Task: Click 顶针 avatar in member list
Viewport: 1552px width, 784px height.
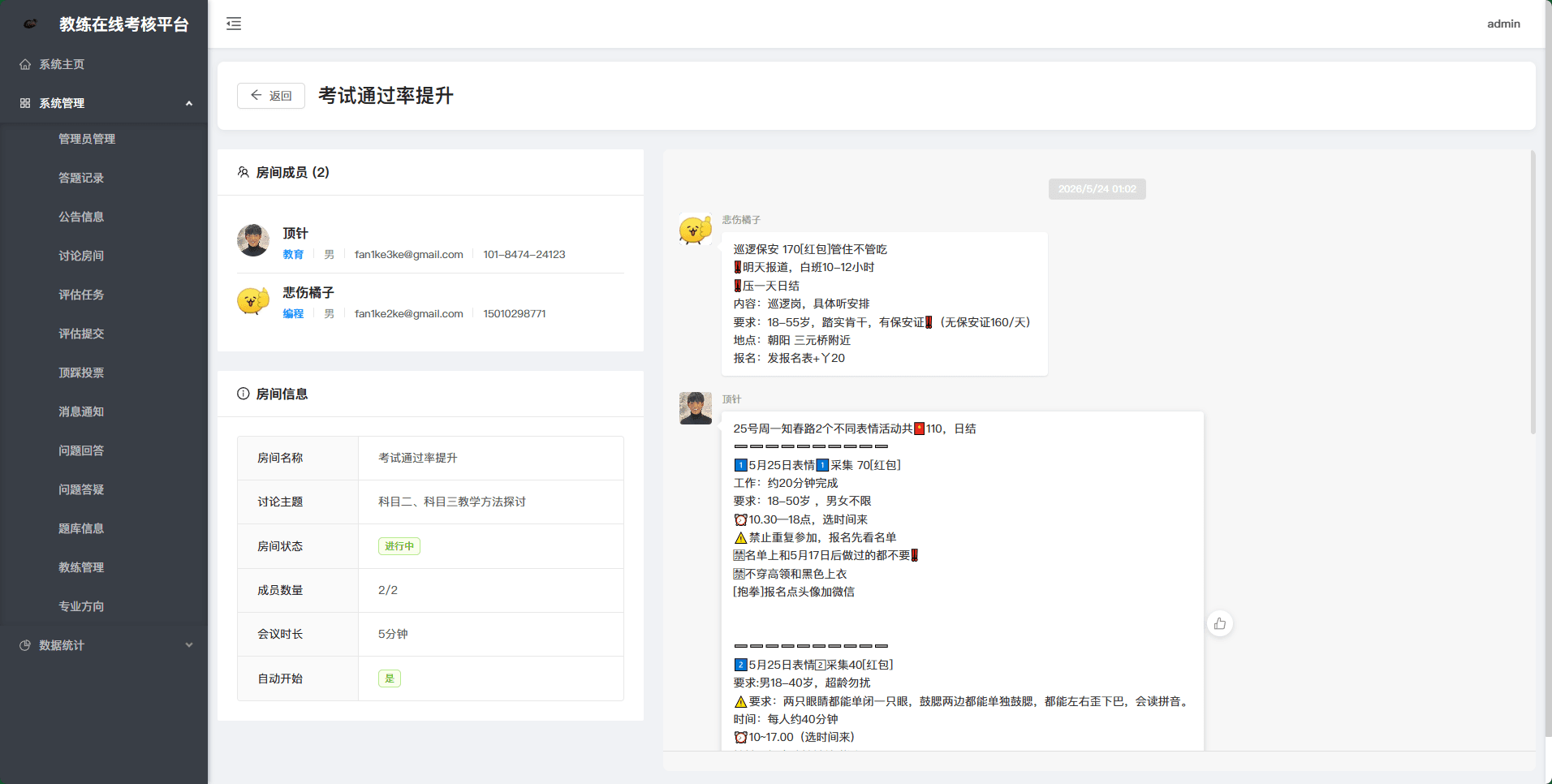Action: pyautogui.click(x=253, y=240)
